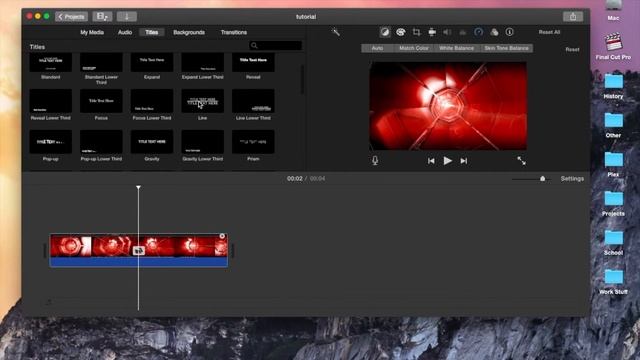The height and width of the screenshot is (360, 640).
Task: Select the Expand title thumbnail
Action: click(152, 62)
